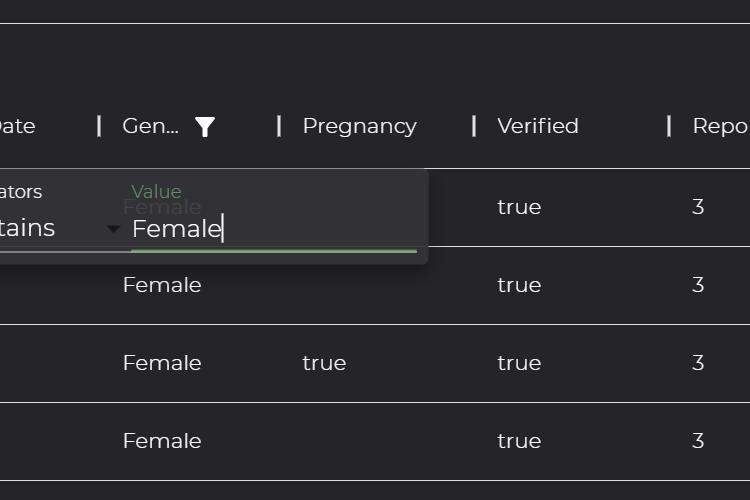750x500 pixels.
Task: Sort by the Pregnancy column header
Action: pyautogui.click(x=359, y=126)
